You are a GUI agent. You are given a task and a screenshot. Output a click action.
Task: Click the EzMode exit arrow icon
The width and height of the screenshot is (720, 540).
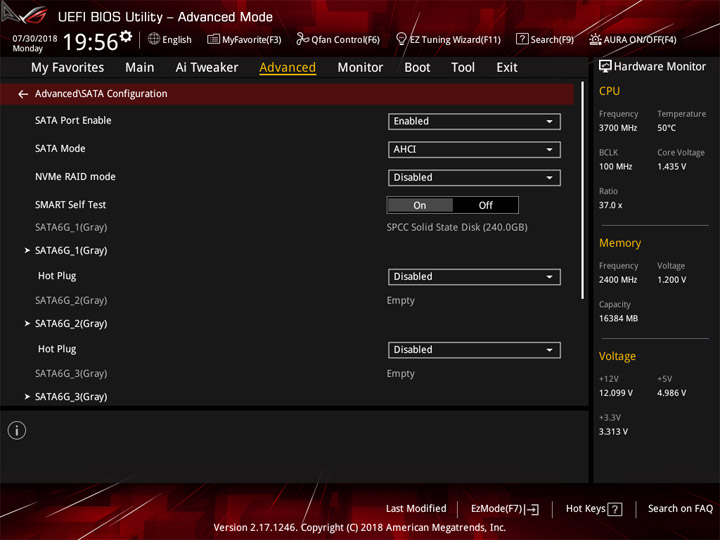point(532,509)
